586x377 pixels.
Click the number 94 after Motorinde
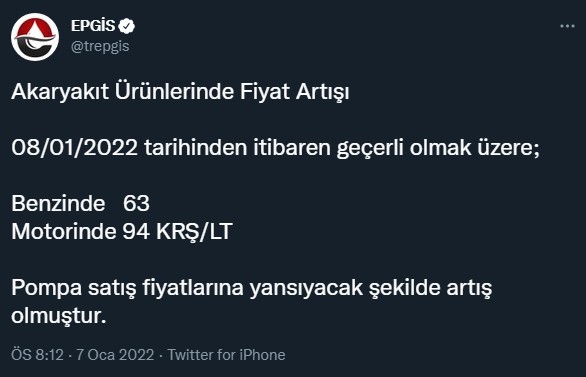click(136, 232)
